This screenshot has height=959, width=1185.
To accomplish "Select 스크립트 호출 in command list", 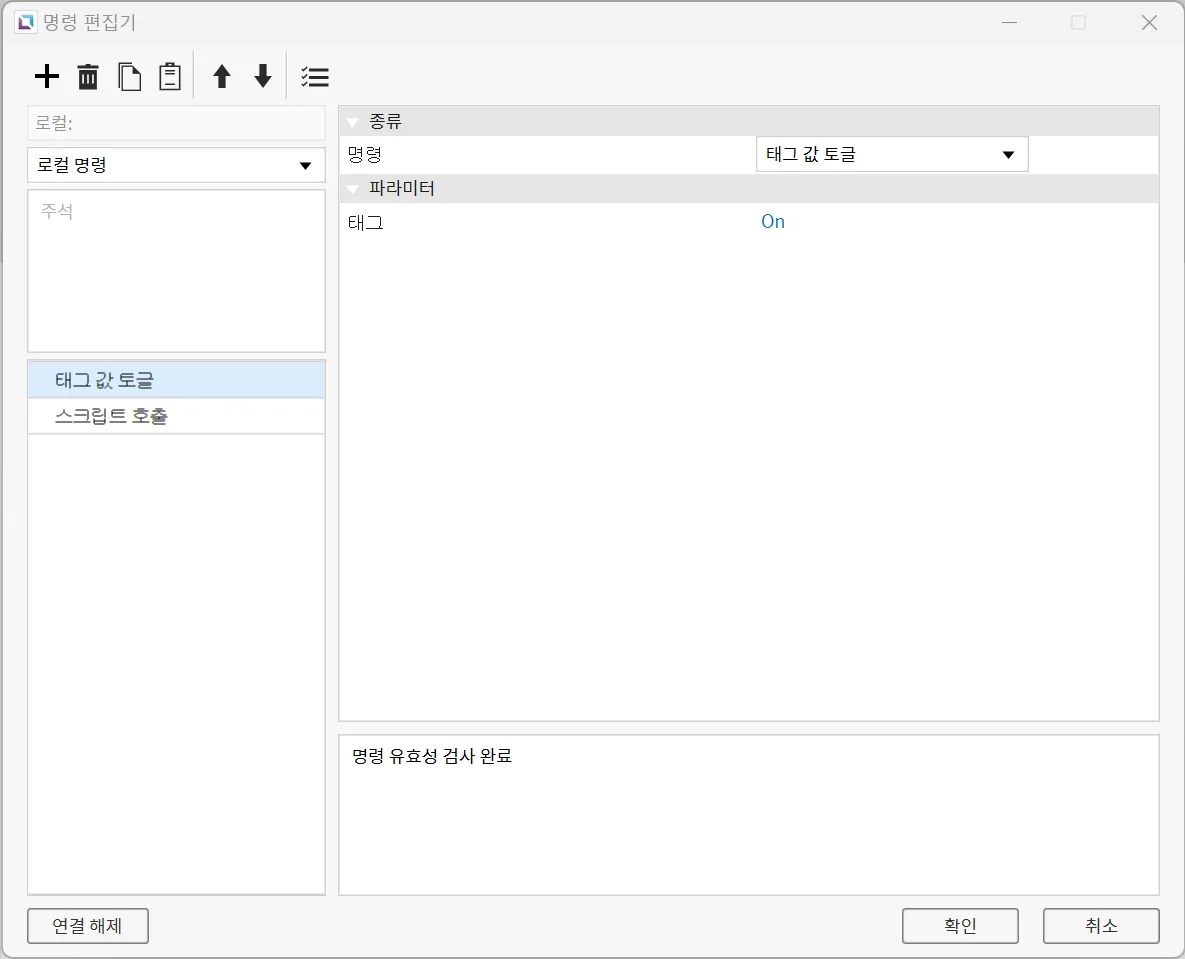I will [x=176, y=416].
